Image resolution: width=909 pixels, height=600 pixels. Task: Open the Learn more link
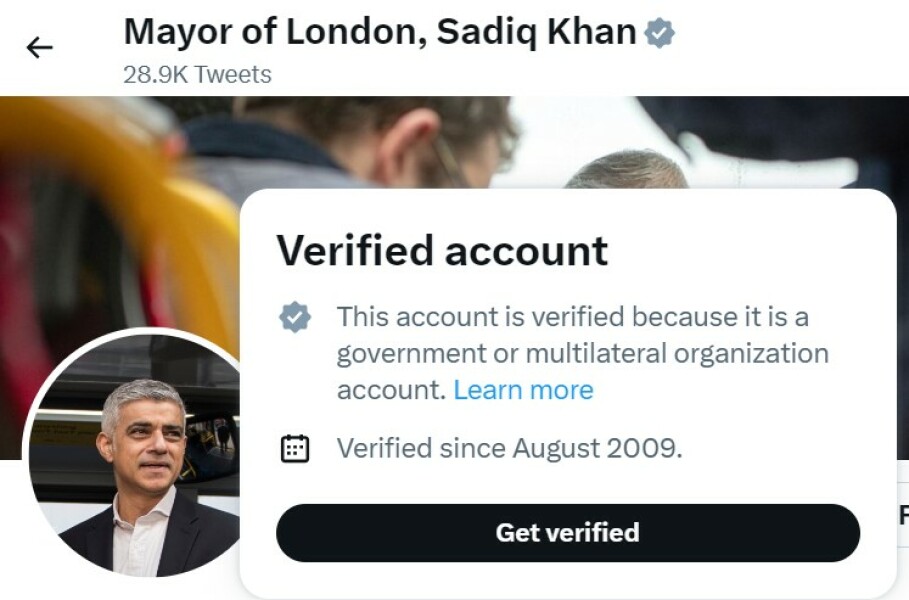coord(523,389)
